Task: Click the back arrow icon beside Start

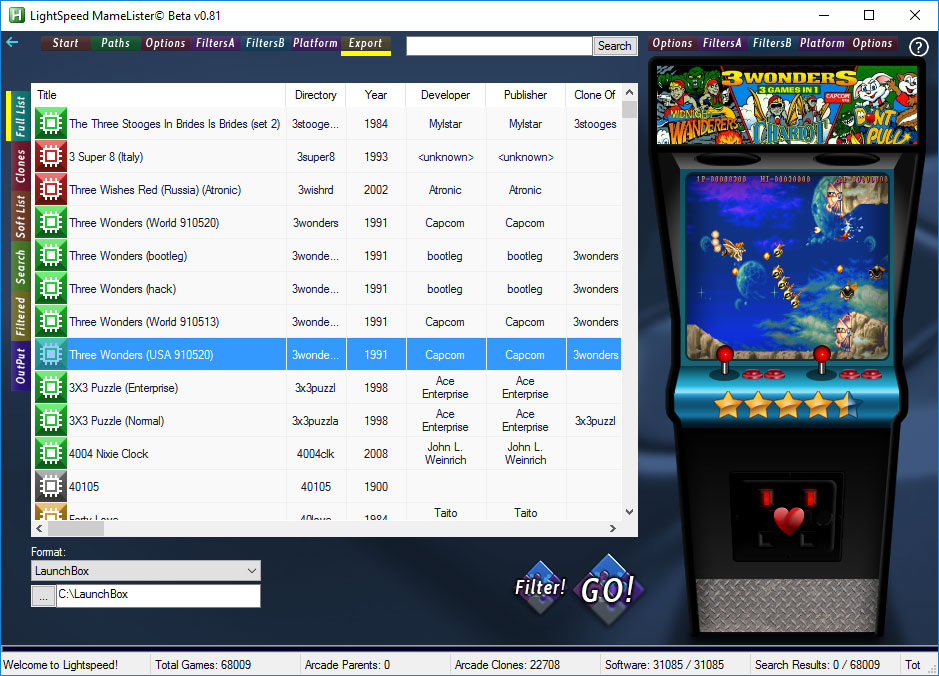Action: [x=12, y=43]
